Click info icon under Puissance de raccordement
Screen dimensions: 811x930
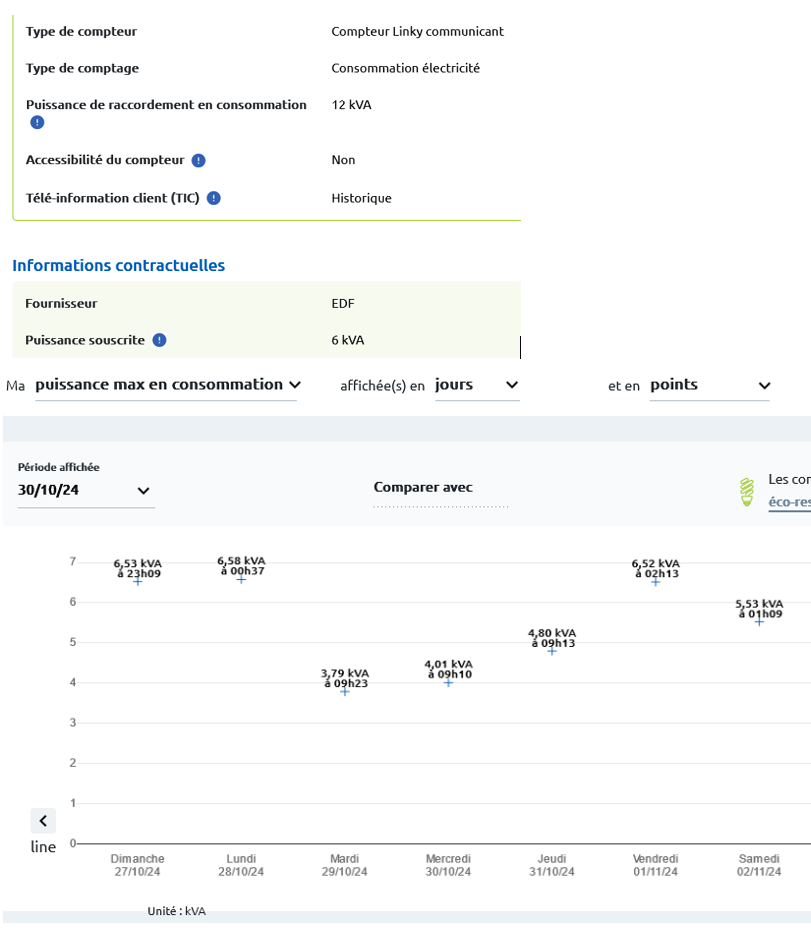click(37, 122)
